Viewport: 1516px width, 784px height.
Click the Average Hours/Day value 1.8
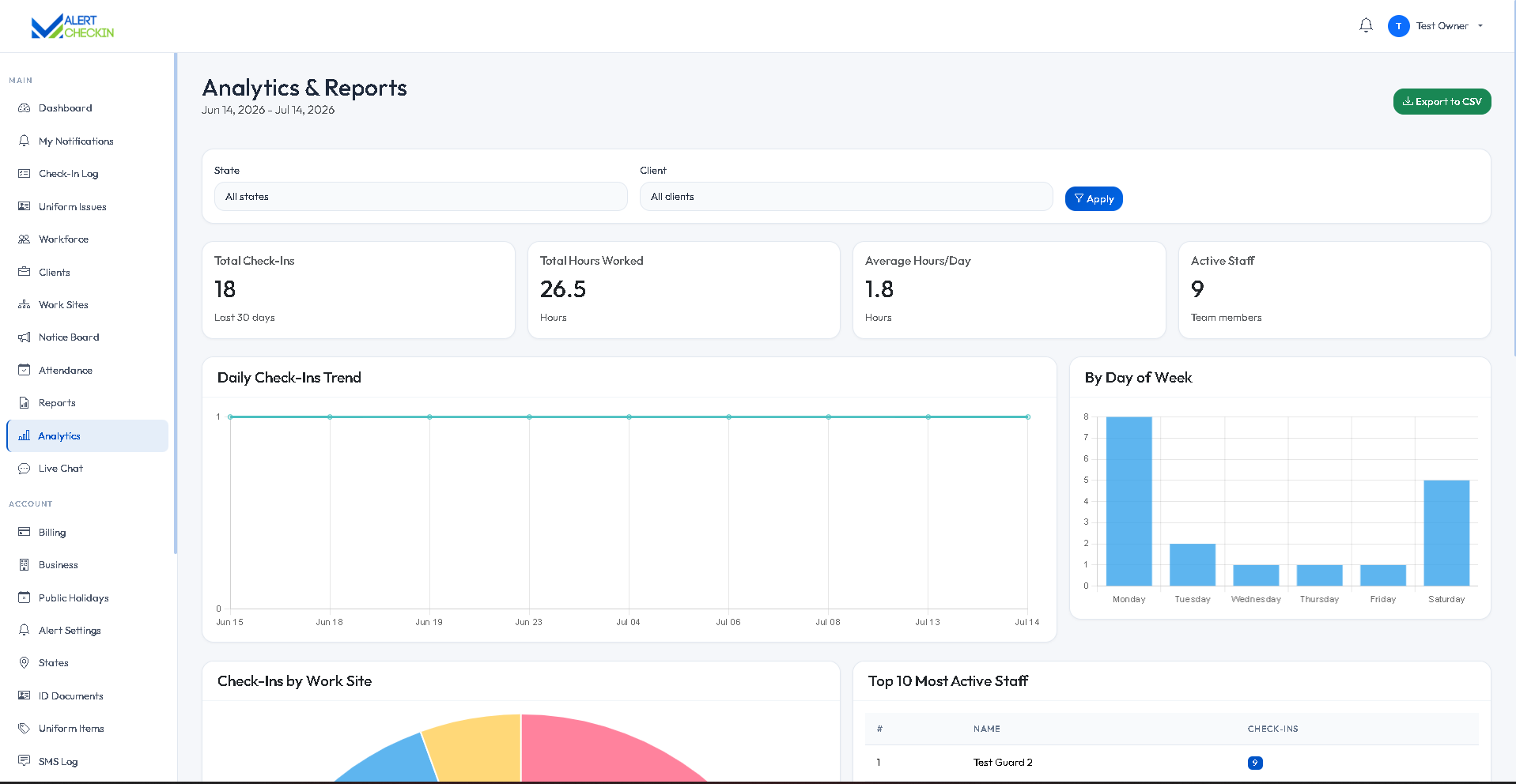(x=879, y=289)
